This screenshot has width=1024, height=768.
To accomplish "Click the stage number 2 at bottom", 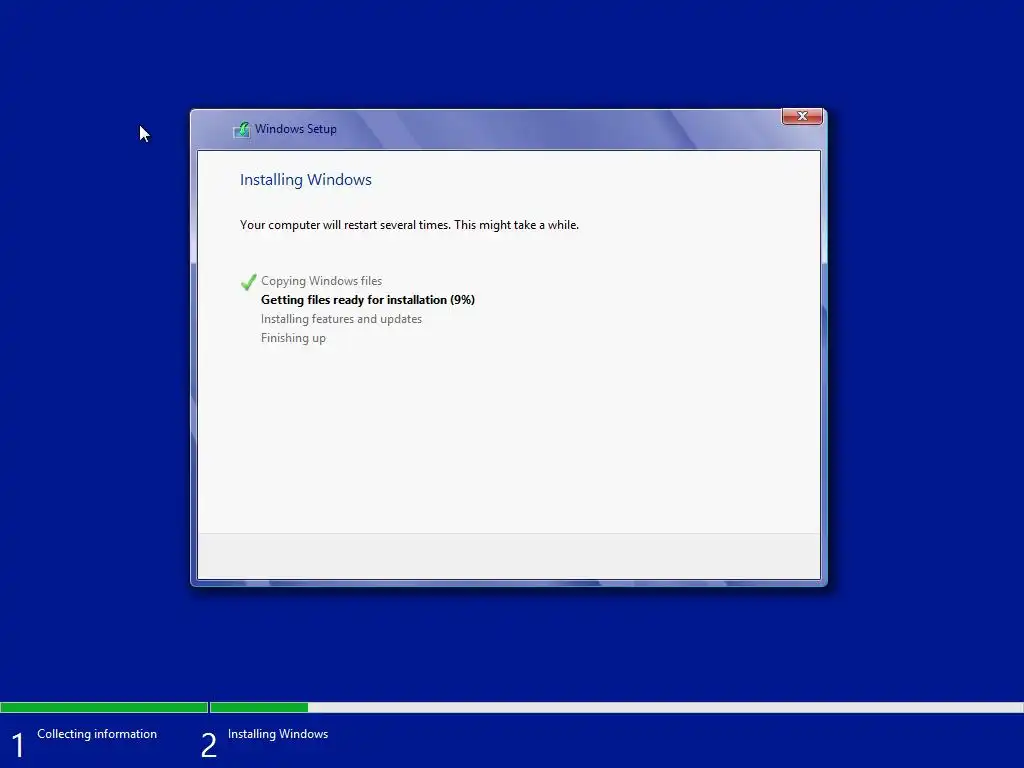I will [x=208, y=745].
